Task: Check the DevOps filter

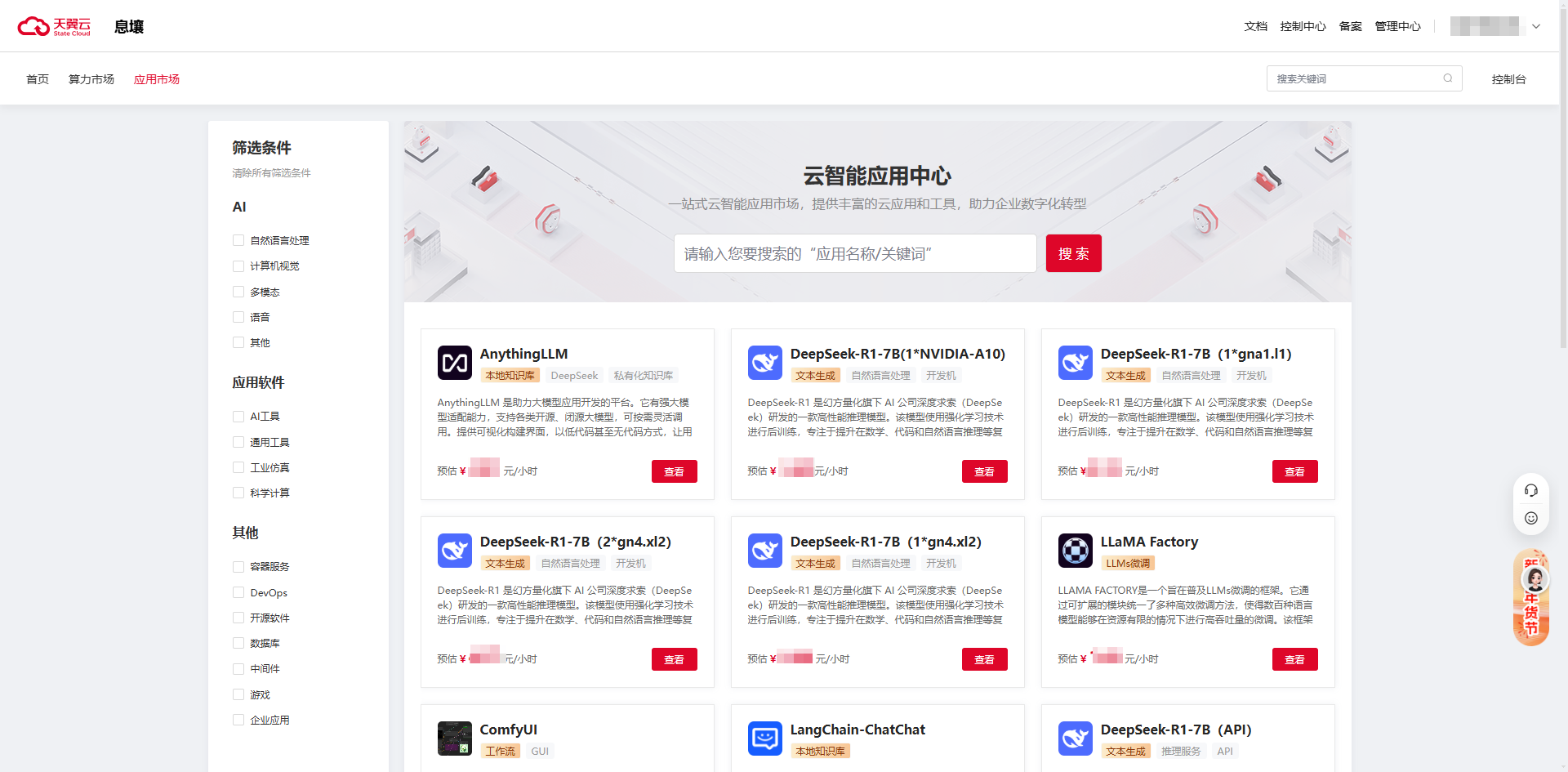Action: [238, 592]
